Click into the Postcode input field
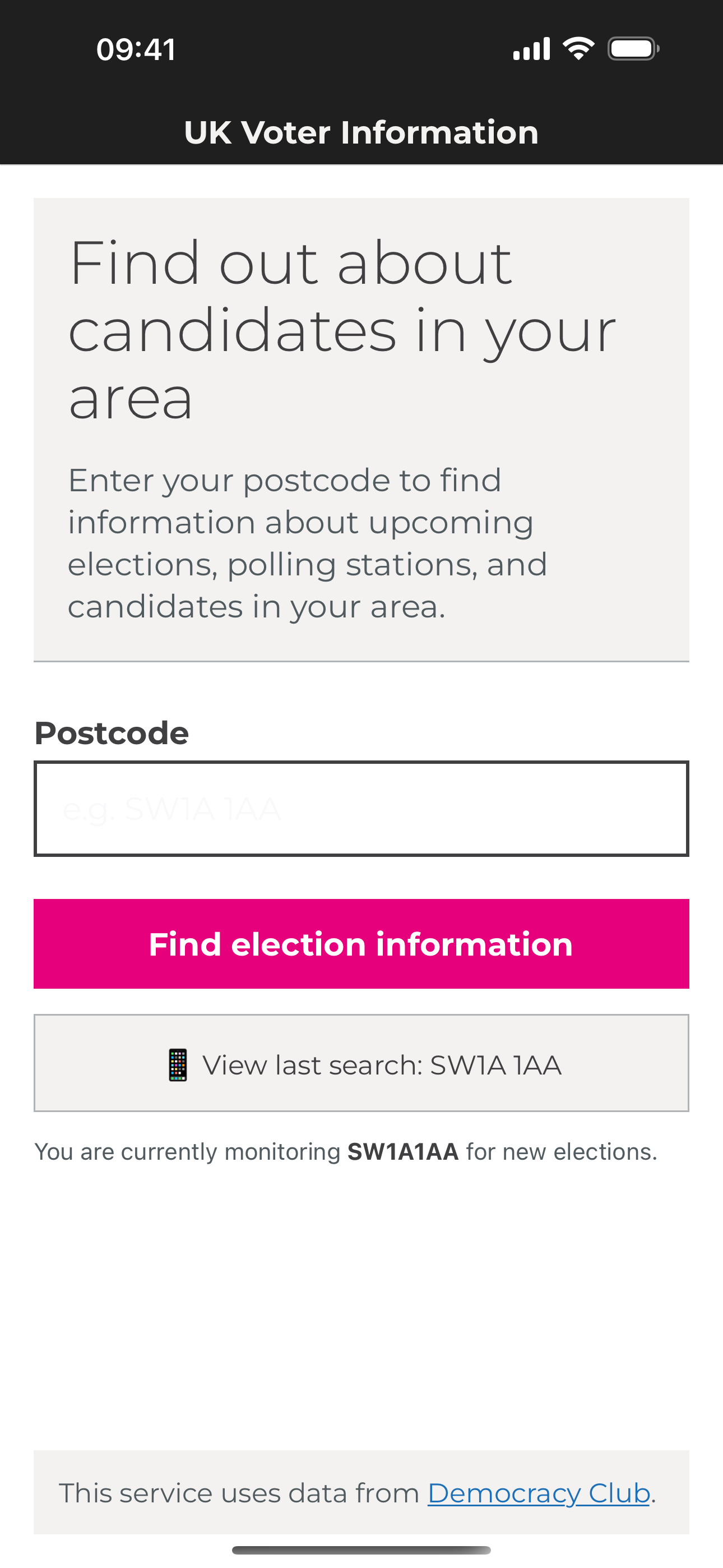Image resolution: width=723 pixels, height=1568 pixels. (x=361, y=808)
